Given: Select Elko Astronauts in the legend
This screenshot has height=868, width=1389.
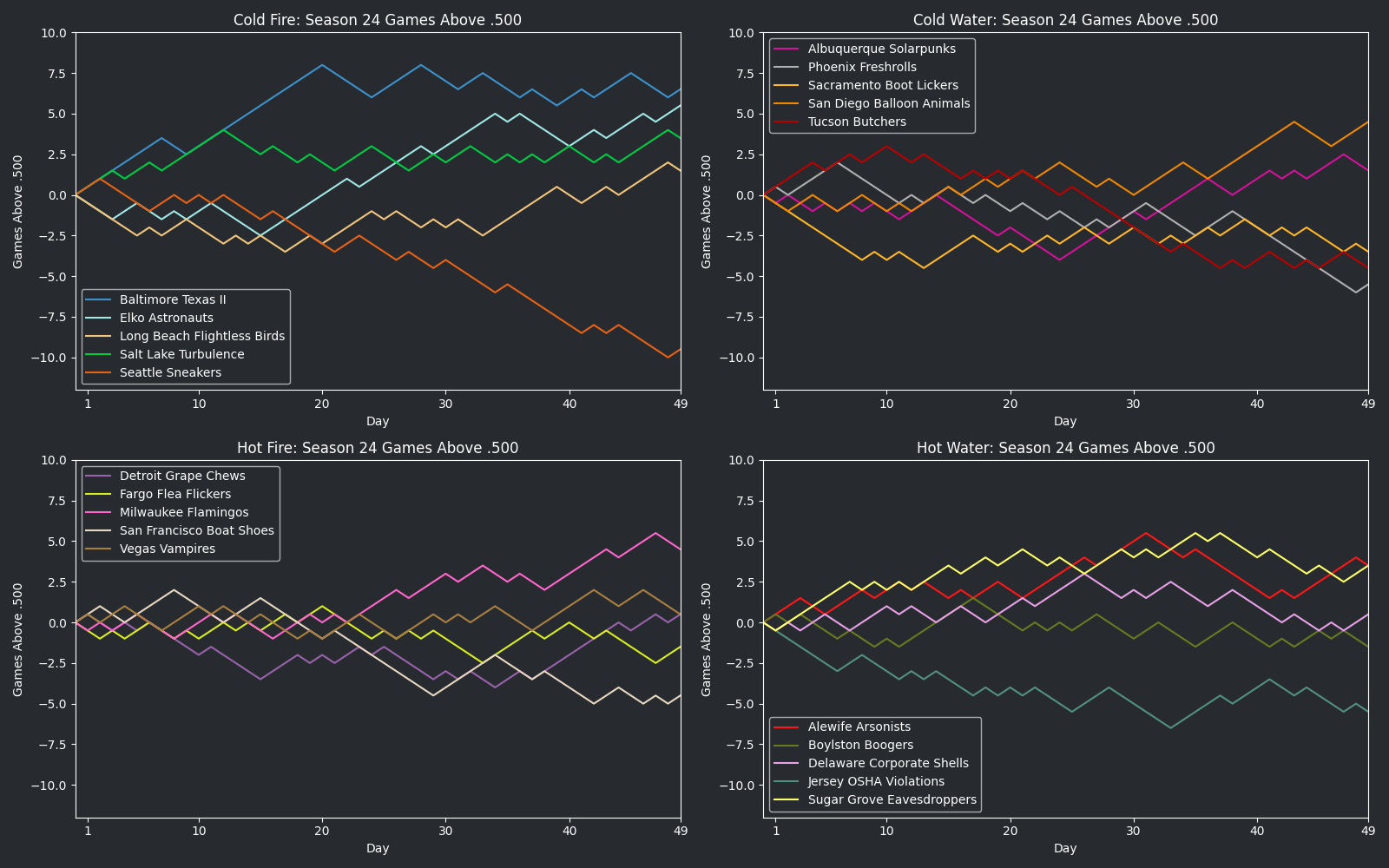Looking at the screenshot, I should point(166,318).
